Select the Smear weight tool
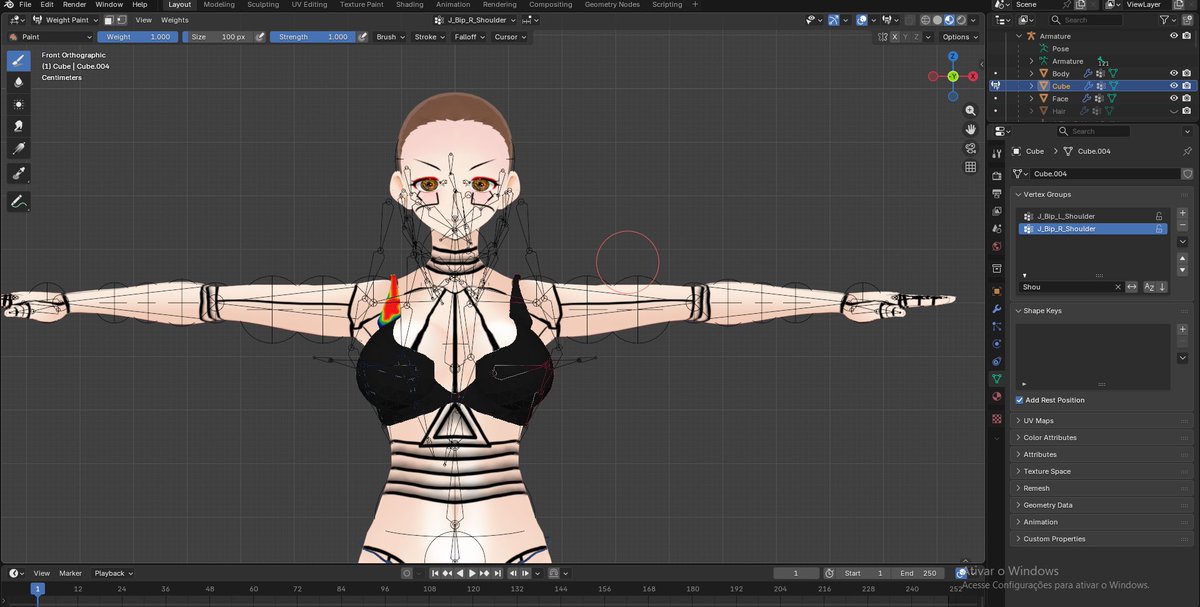 (x=18, y=126)
